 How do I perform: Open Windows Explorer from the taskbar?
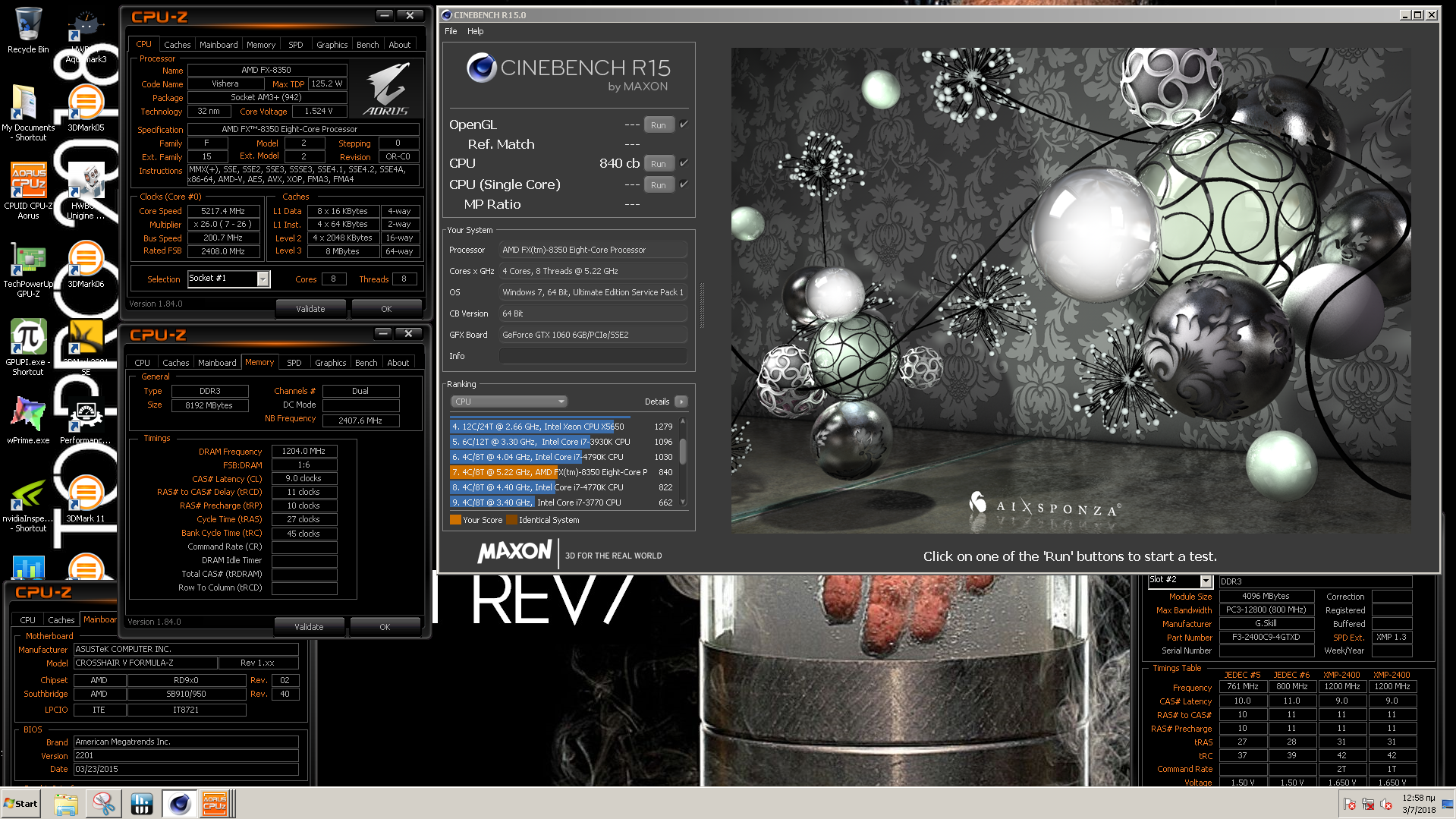click(66, 804)
